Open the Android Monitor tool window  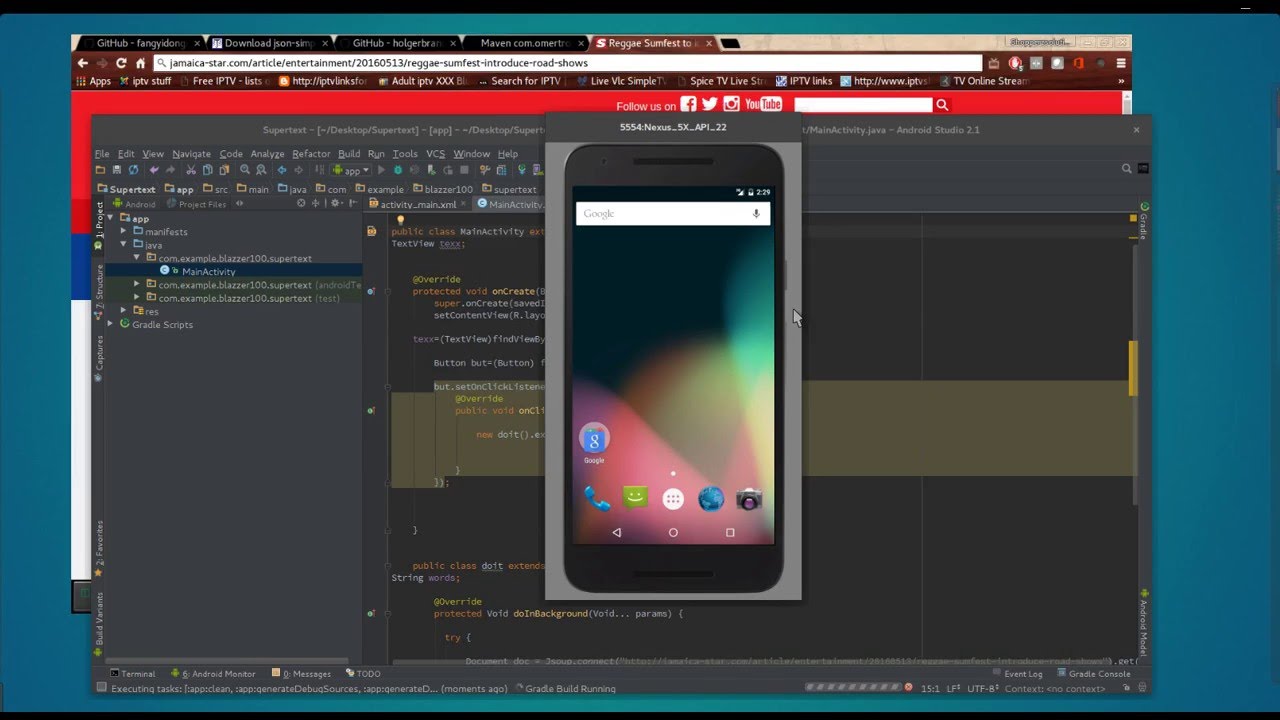pos(213,674)
